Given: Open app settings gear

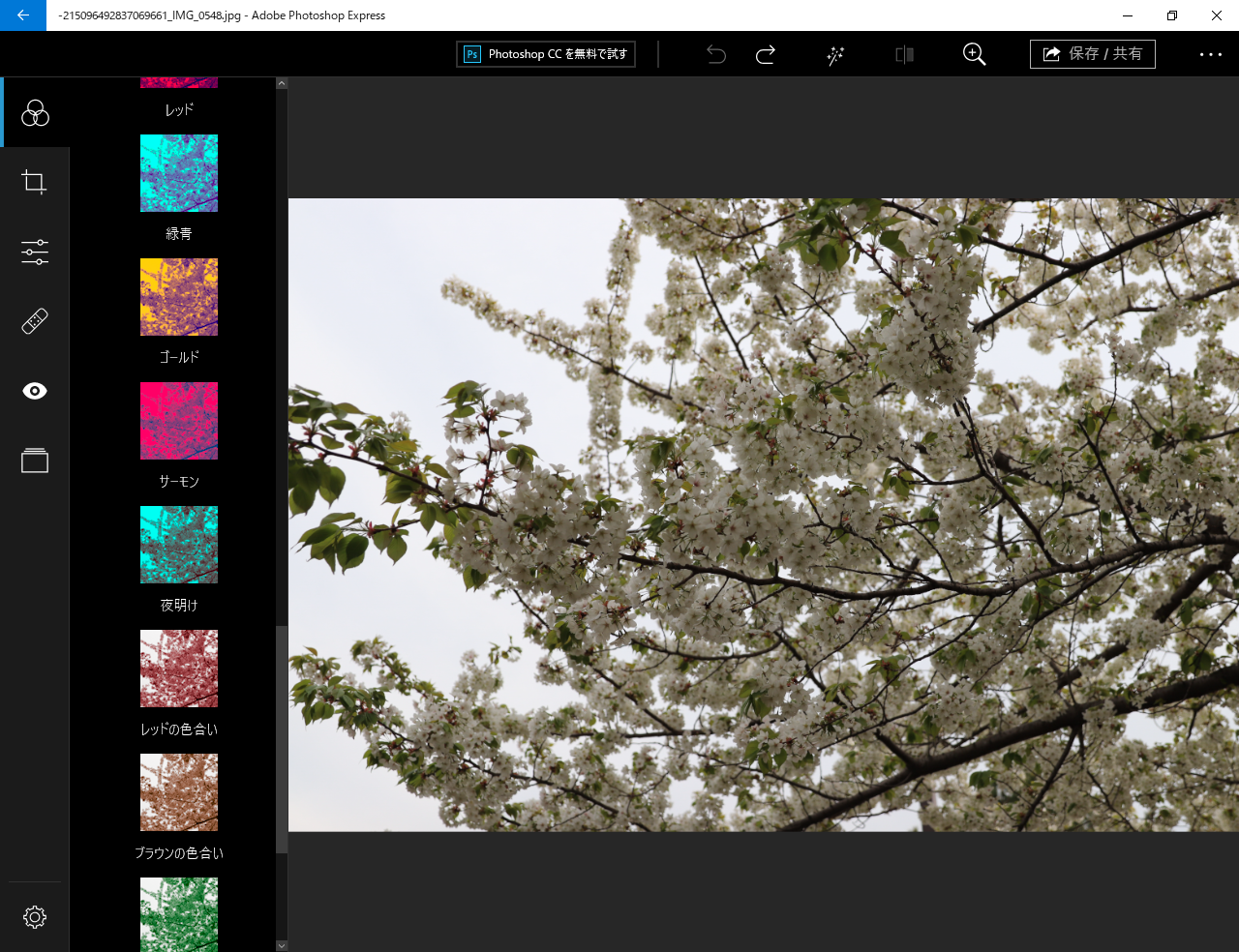Looking at the screenshot, I should [35, 917].
